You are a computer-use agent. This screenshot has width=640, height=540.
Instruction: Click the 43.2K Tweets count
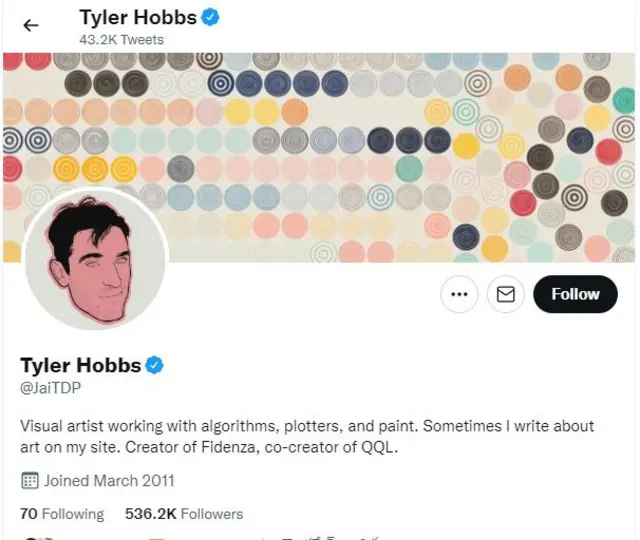pos(121,40)
